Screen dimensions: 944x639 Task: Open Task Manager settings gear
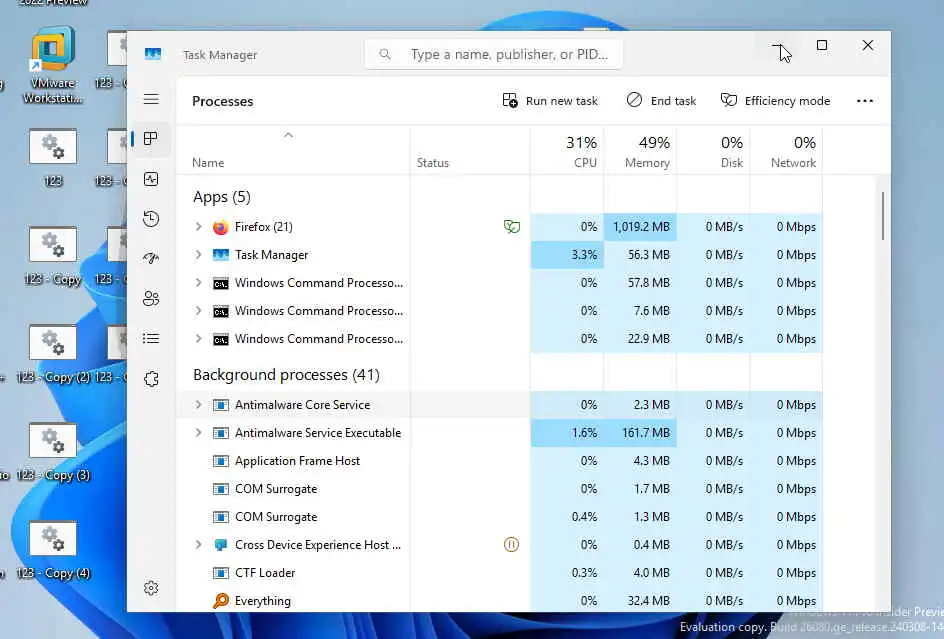click(151, 588)
